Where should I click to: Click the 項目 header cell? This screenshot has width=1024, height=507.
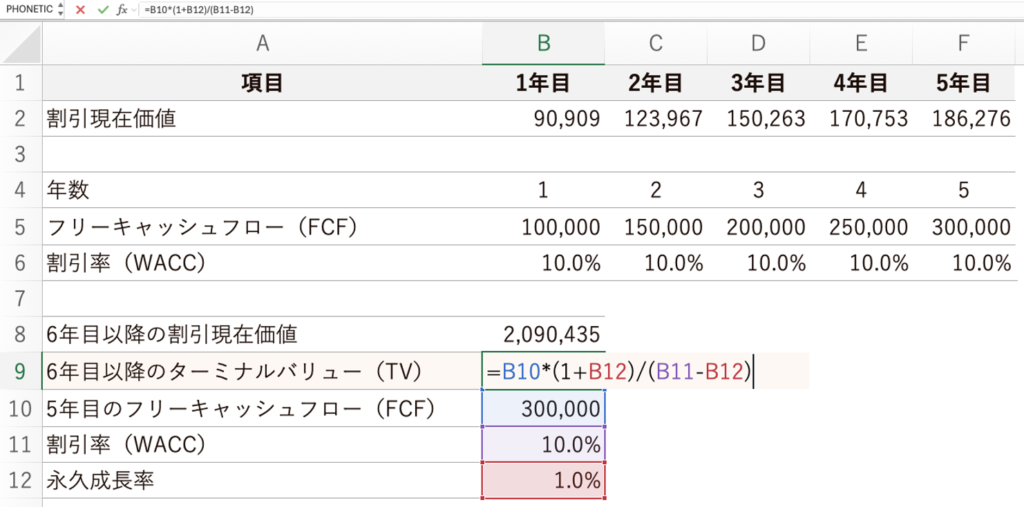pos(262,83)
